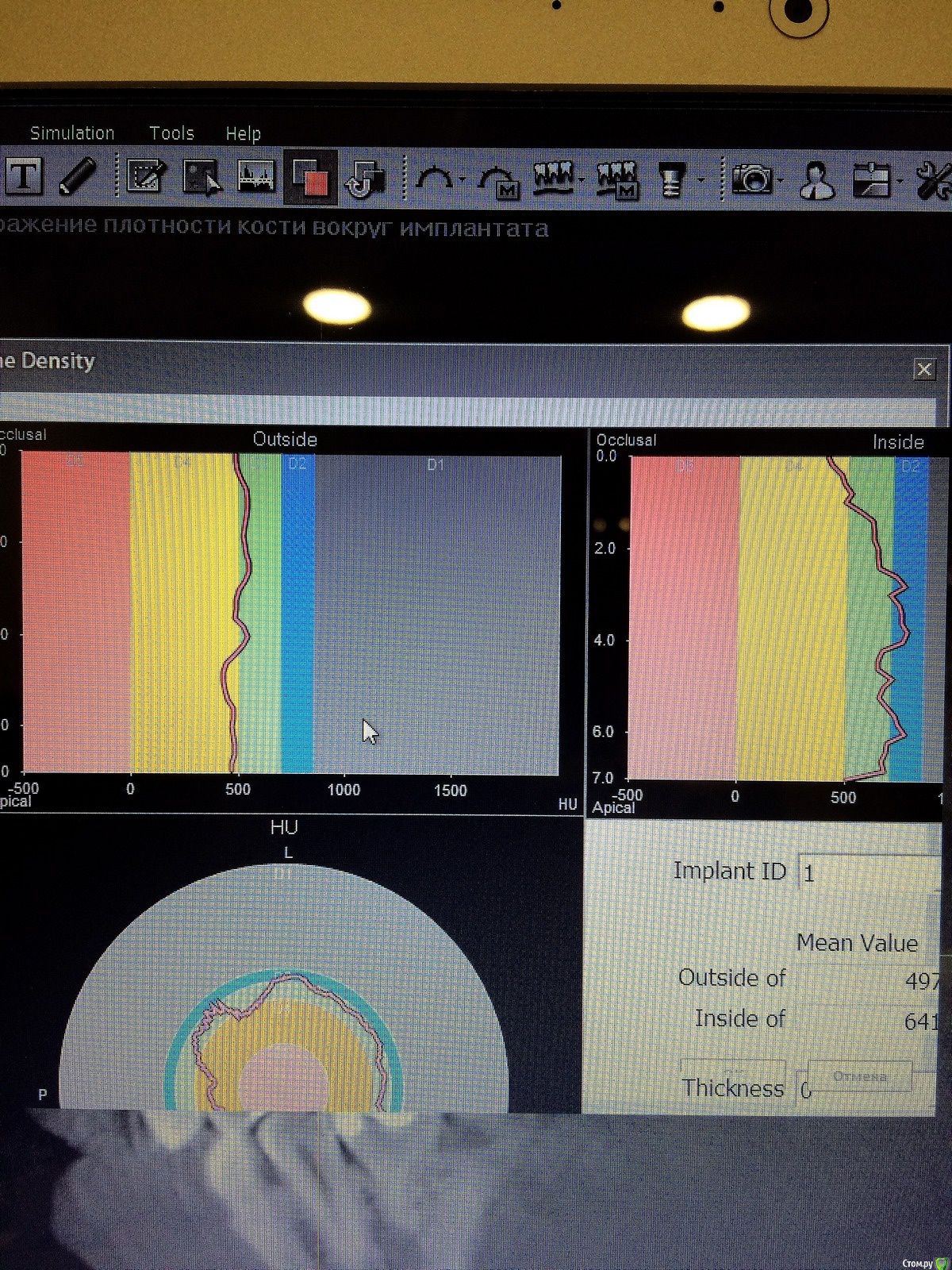Click the histogram profile icon
This screenshot has height=1270, width=952.
256,177
